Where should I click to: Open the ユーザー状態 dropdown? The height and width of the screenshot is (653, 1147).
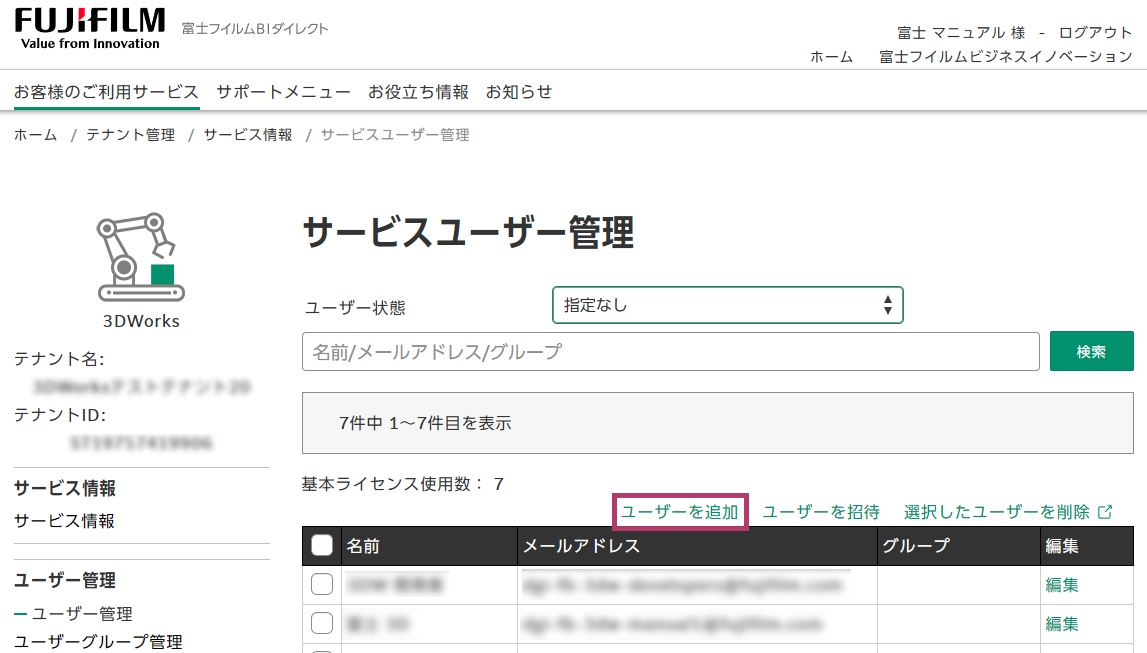[x=727, y=305]
